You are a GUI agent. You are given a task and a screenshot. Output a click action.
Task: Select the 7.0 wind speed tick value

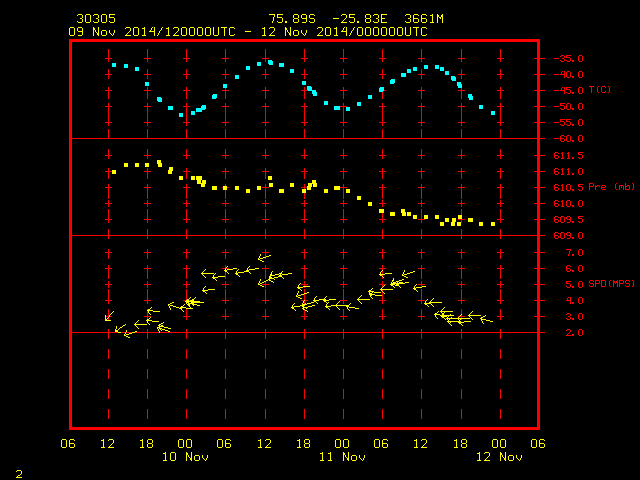pyautogui.click(x=575, y=253)
